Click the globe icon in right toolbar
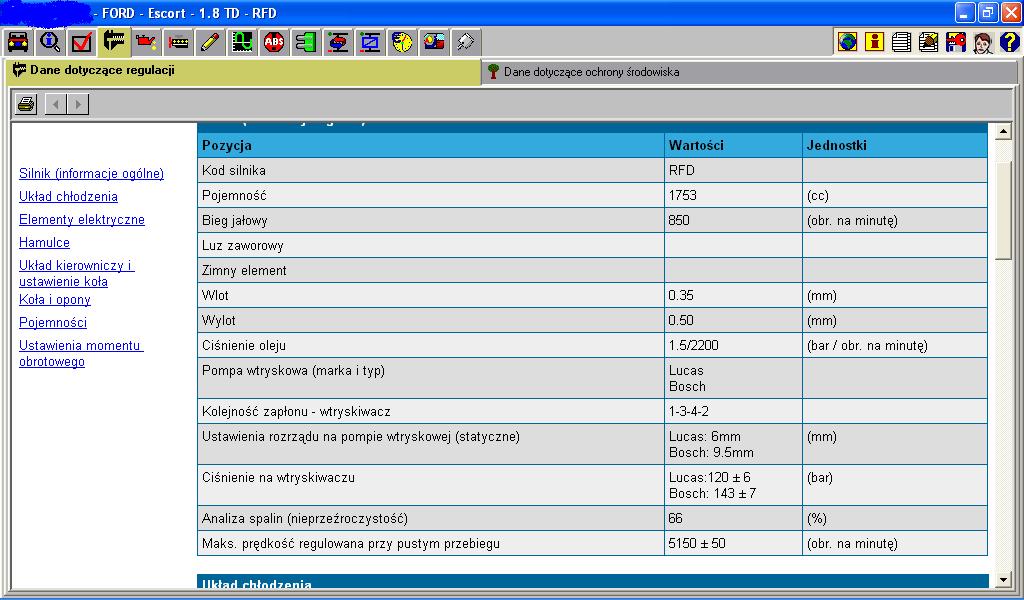The height and width of the screenshot is (600, 1024). (x=847, y=42)
